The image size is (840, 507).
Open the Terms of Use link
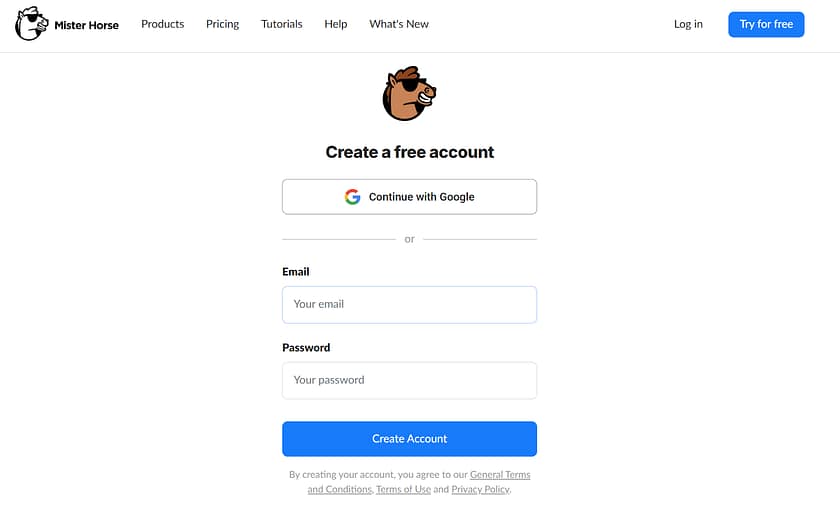click(403, 489)
